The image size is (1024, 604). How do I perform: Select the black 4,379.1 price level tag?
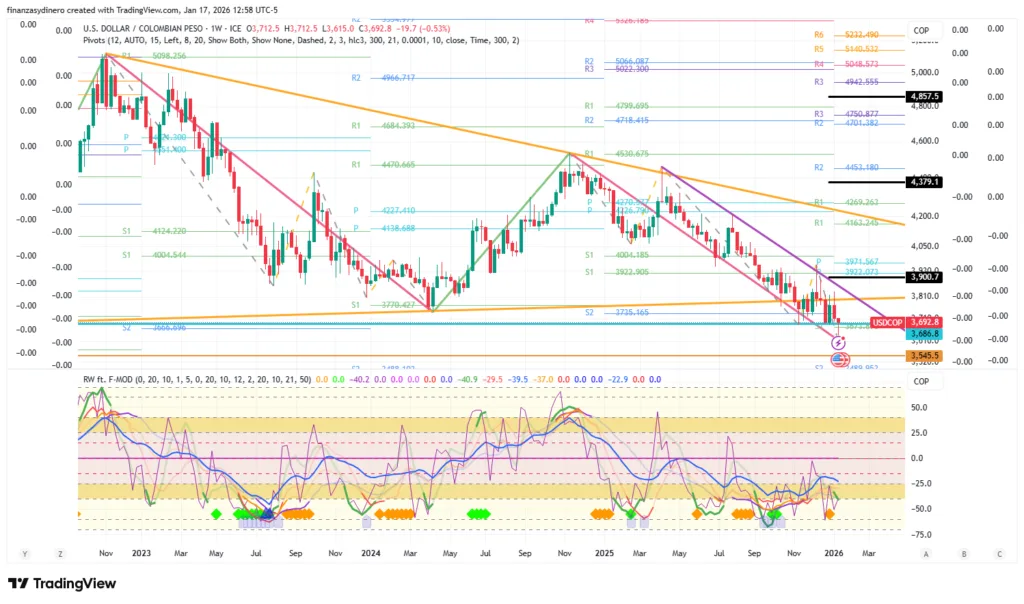pyautogui.click(x=923, y=182)
